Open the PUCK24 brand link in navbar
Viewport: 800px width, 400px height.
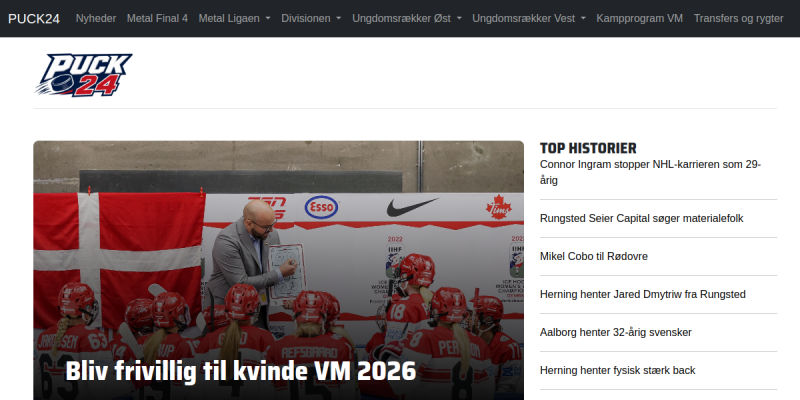click(34, 18)
